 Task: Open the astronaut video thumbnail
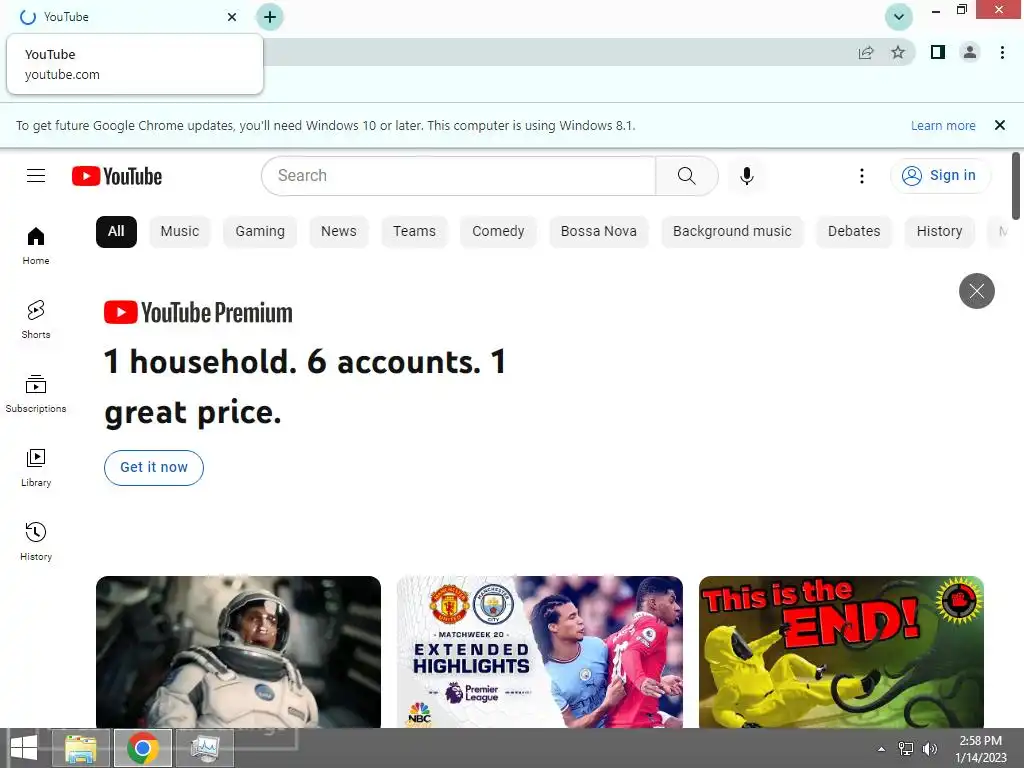click(x=238, y=652)
